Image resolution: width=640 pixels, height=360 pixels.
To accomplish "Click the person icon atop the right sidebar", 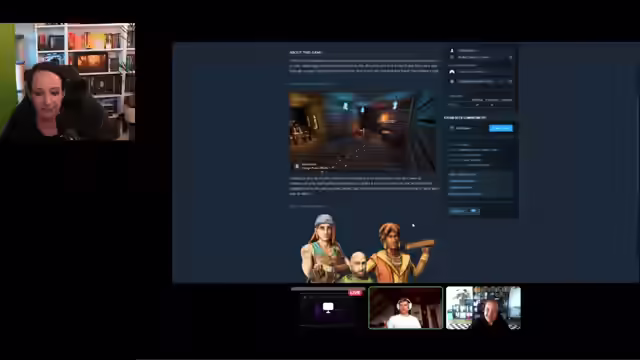I will (x=452, y=51).
